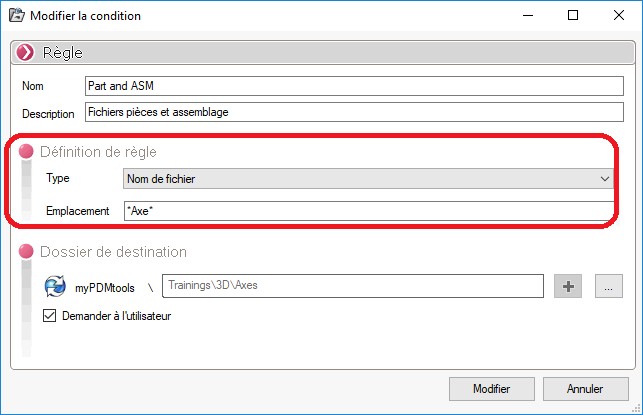The width and height of the screenshot is (643, 415).
Task: Open the folder browser with the ellipsis button
Action: tap(609, 287)
